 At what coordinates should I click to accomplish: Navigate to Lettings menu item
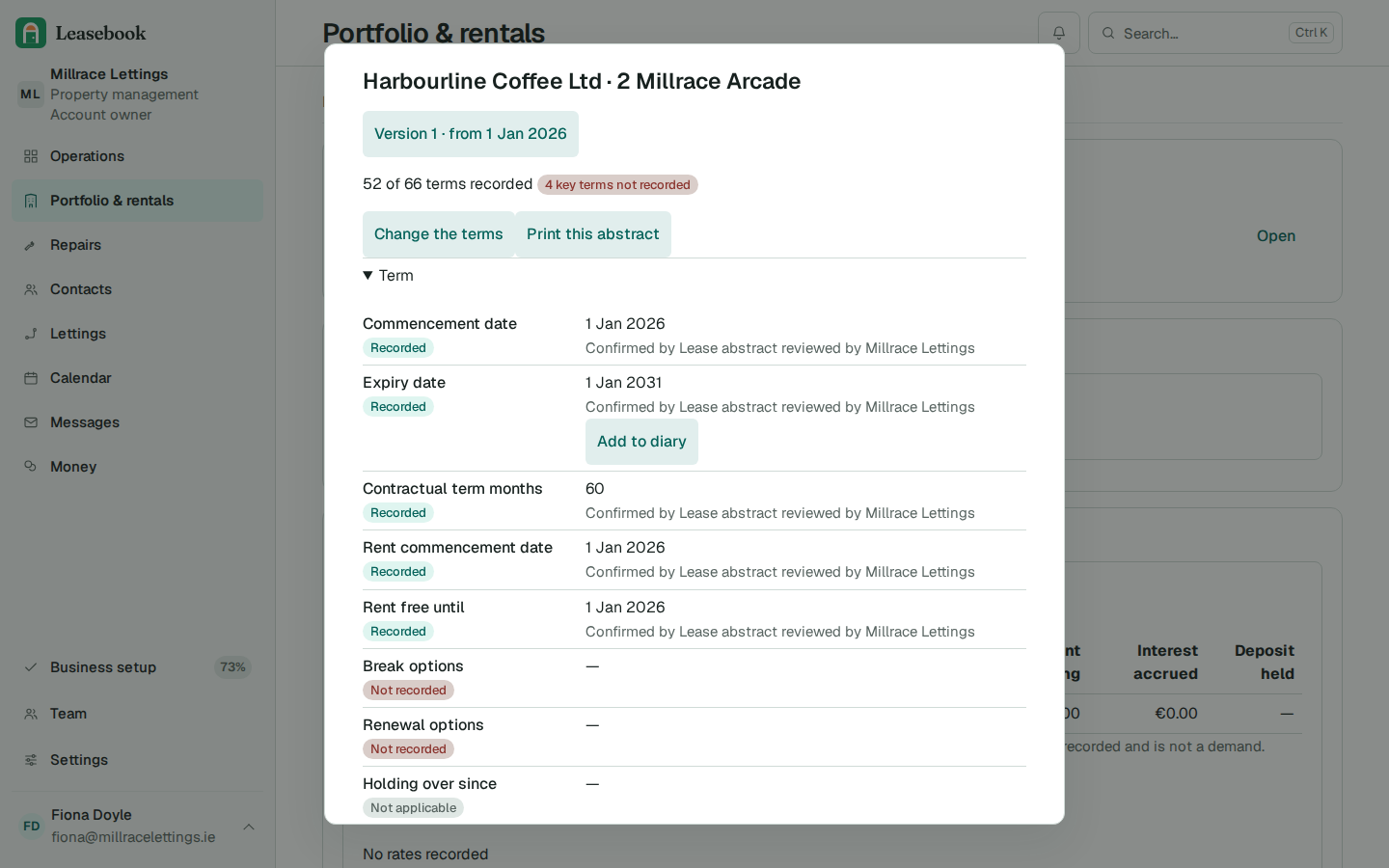[x=137, y=334]
